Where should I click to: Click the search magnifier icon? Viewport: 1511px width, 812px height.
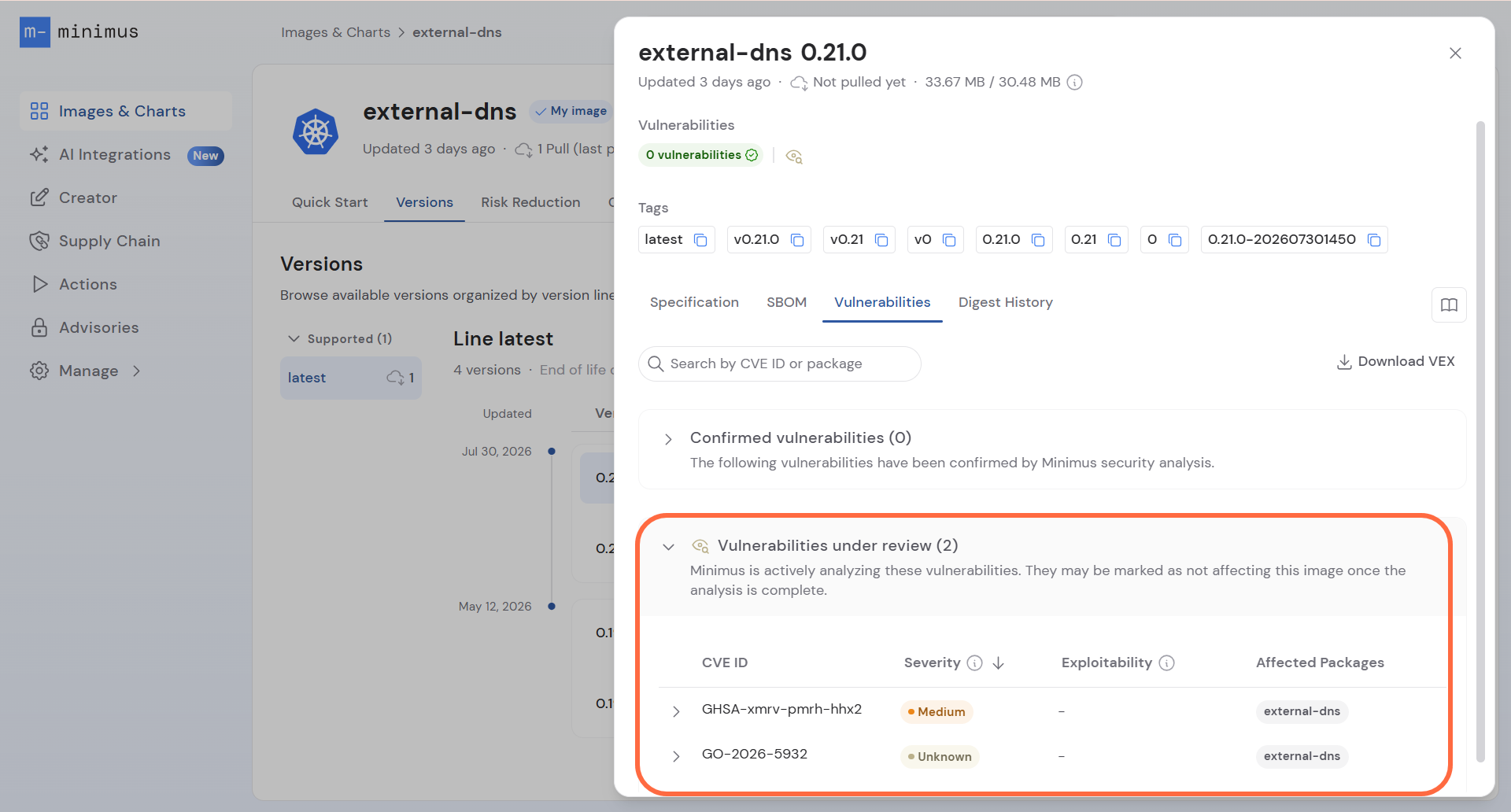click(x=656, y=364)
